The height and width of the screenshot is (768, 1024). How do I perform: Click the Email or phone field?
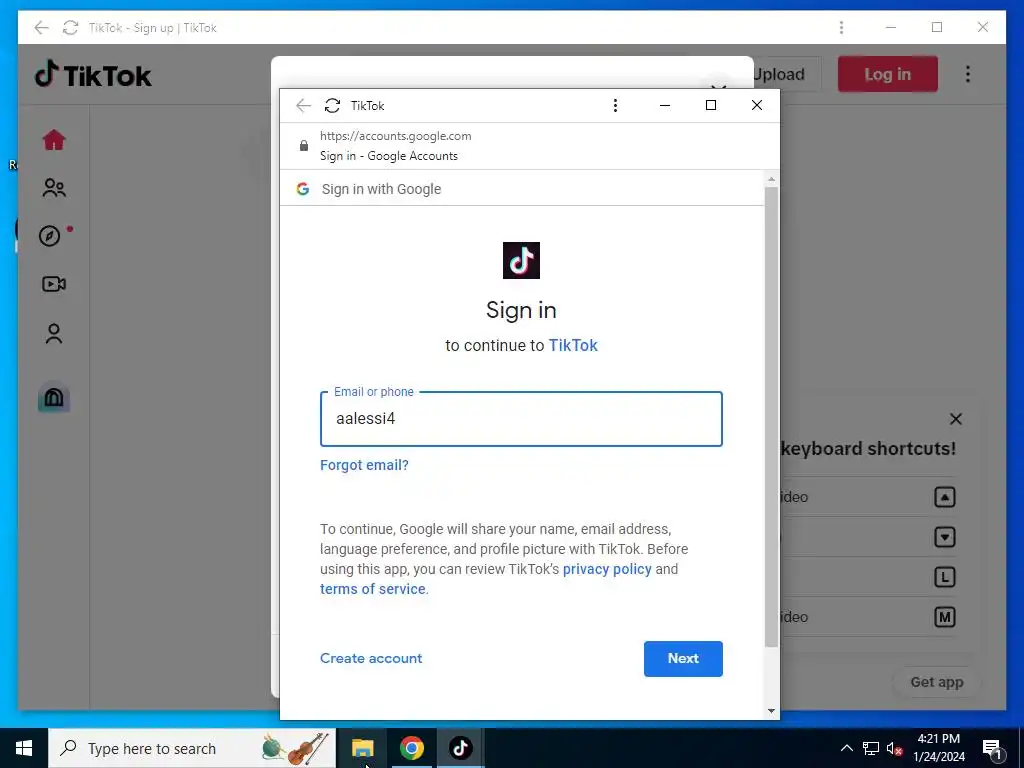(521, 419)
